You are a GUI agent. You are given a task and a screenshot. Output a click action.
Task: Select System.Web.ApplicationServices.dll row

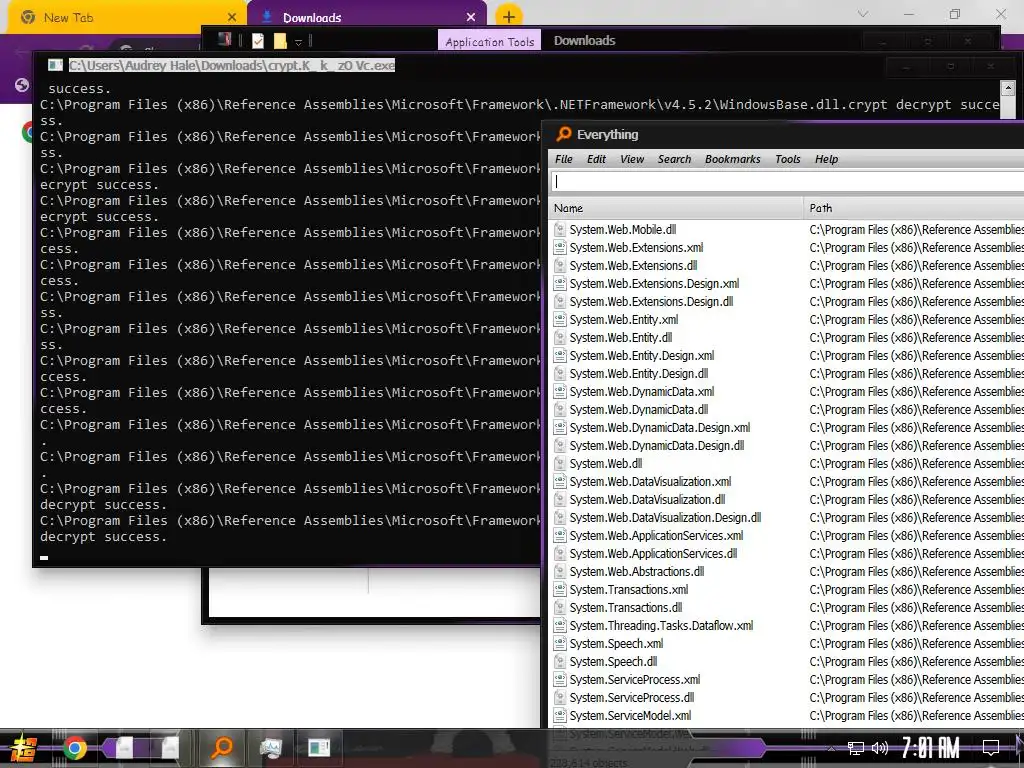pyautogui.click(x=786, y=554)
